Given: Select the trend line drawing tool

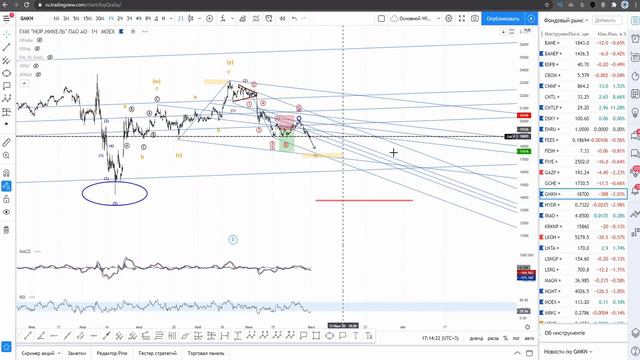Looking at the screenshot, I should click(7, 47).
